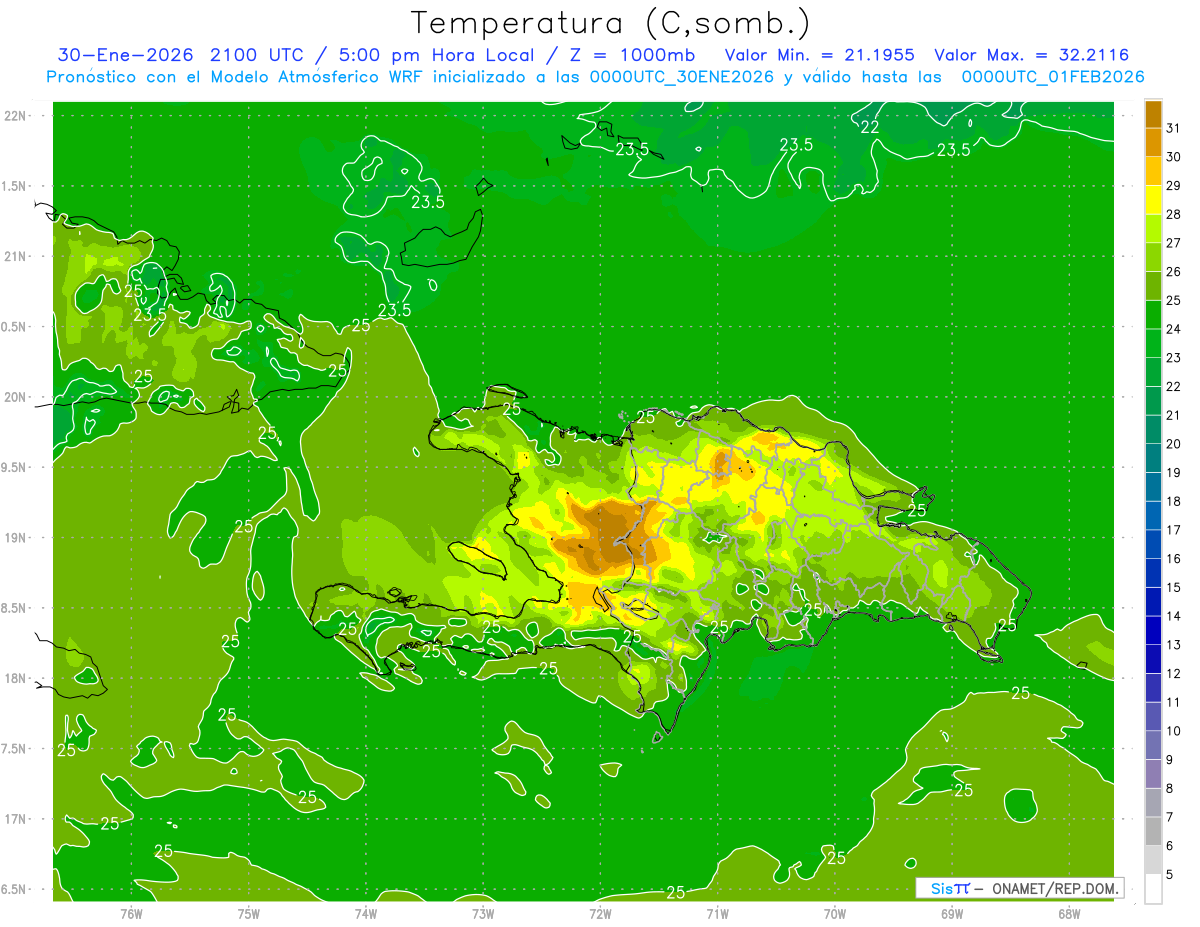This screenshot has width=1200, height=927.
Task: Click the '75W' longitude axis label
Action: pos(248,913)
